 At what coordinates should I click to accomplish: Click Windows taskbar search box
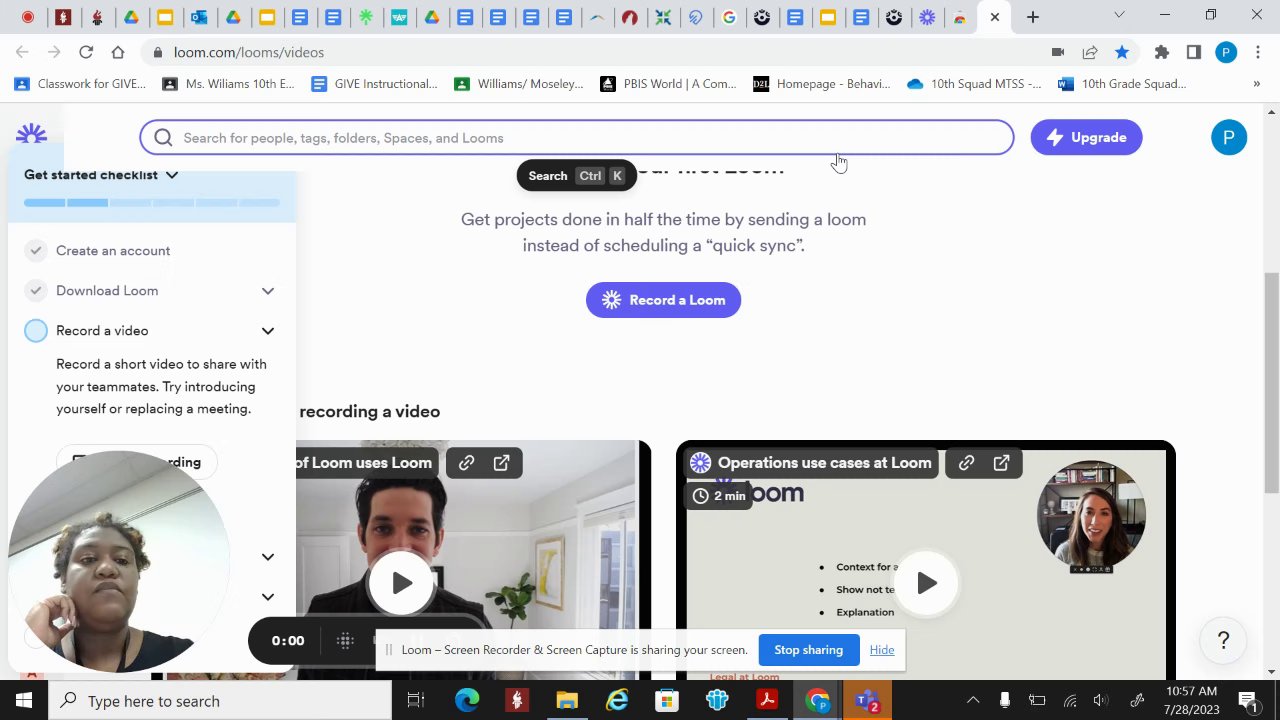click(220, 701)
